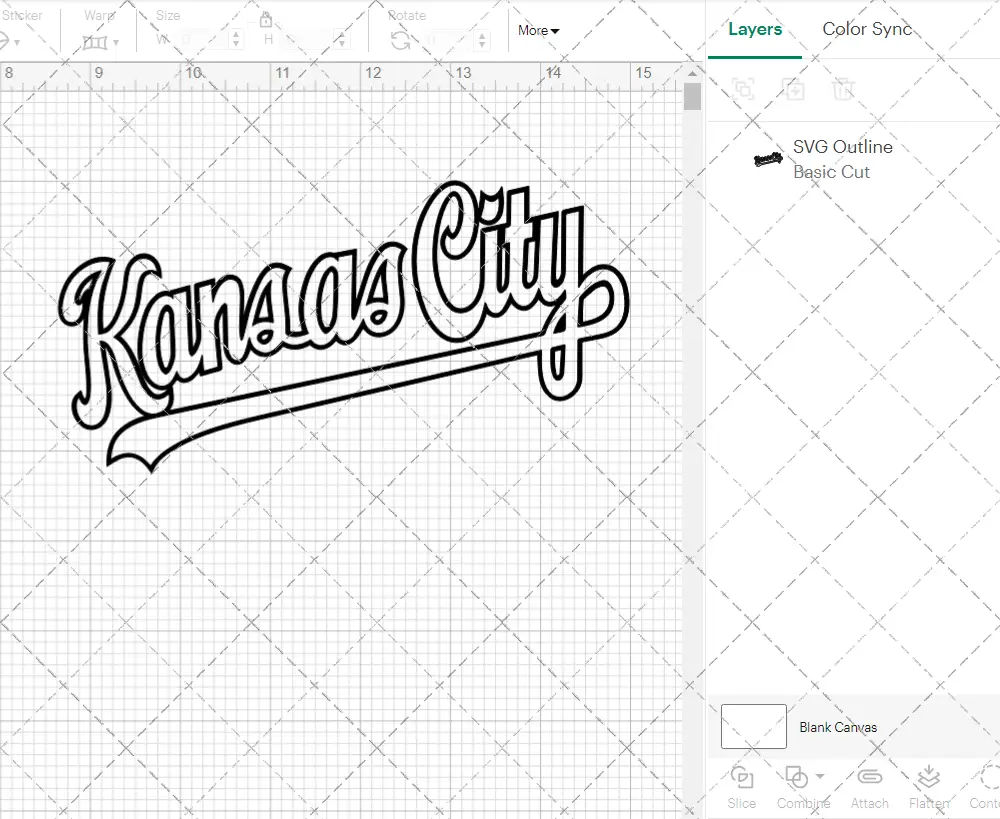Click the Group layers icon

tap(743, 89)
